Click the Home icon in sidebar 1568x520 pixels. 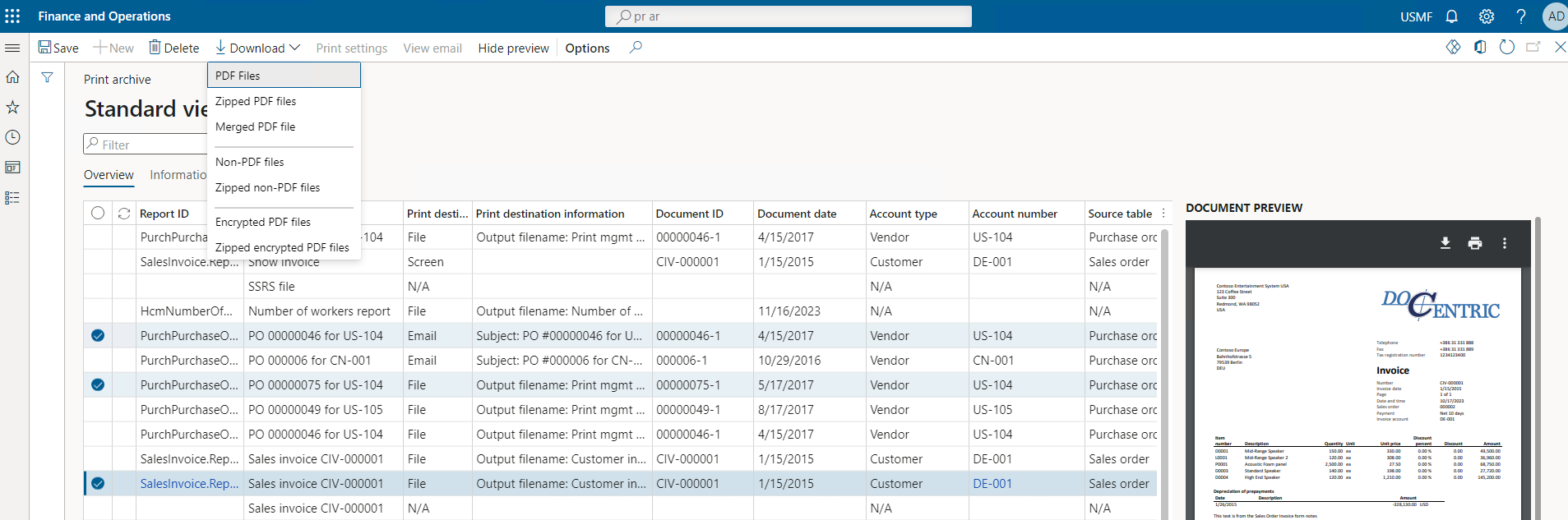pos(12,77)
